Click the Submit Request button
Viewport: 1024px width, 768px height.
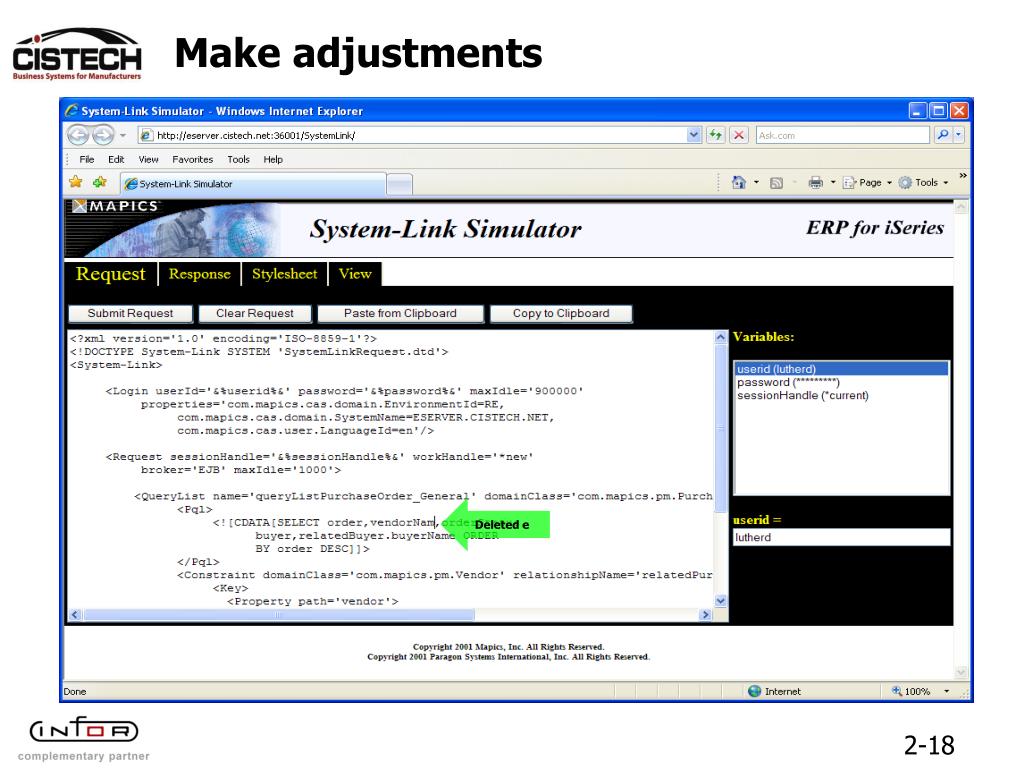click(x=131, y=313)
